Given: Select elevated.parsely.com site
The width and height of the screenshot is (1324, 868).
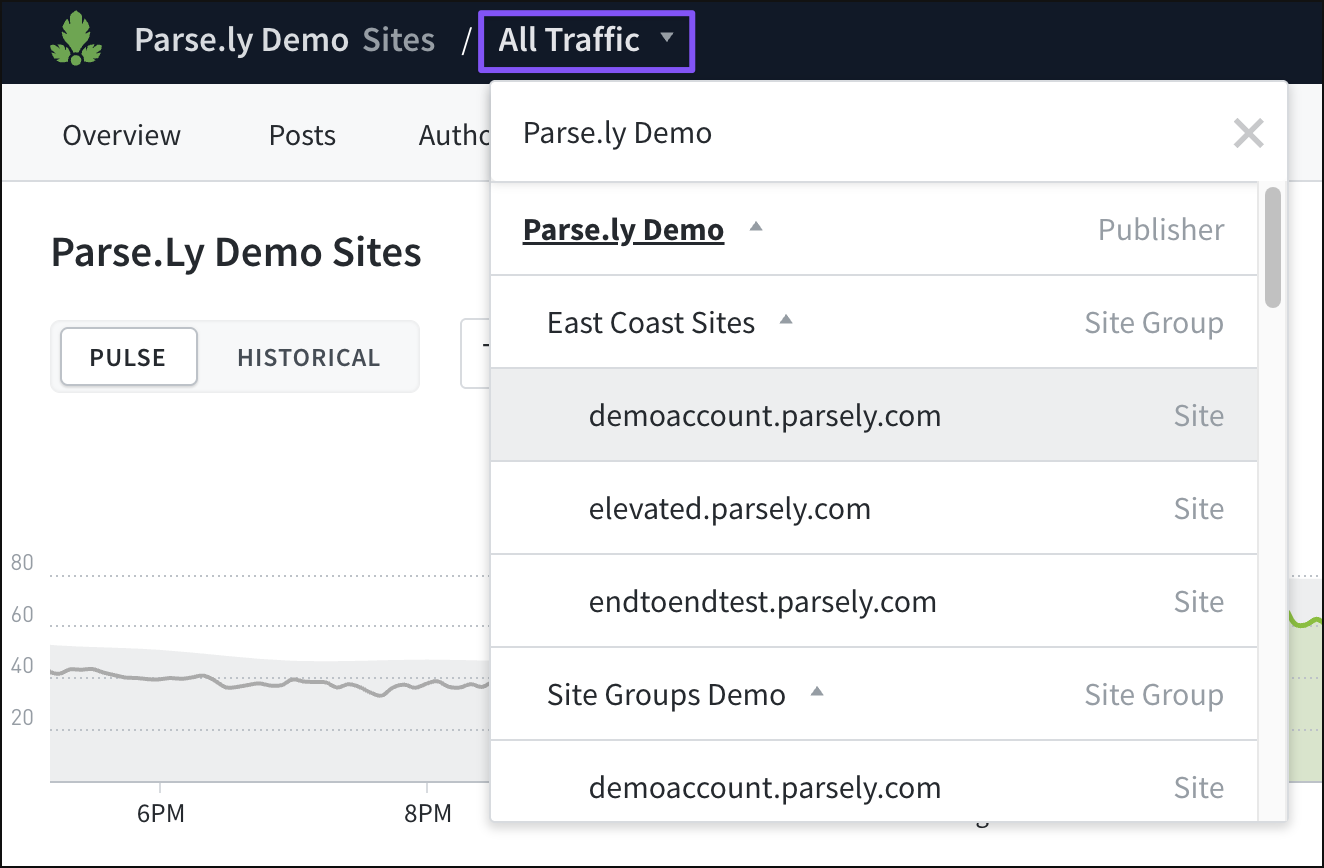Looking at the screenshot, I should point(874,508).
